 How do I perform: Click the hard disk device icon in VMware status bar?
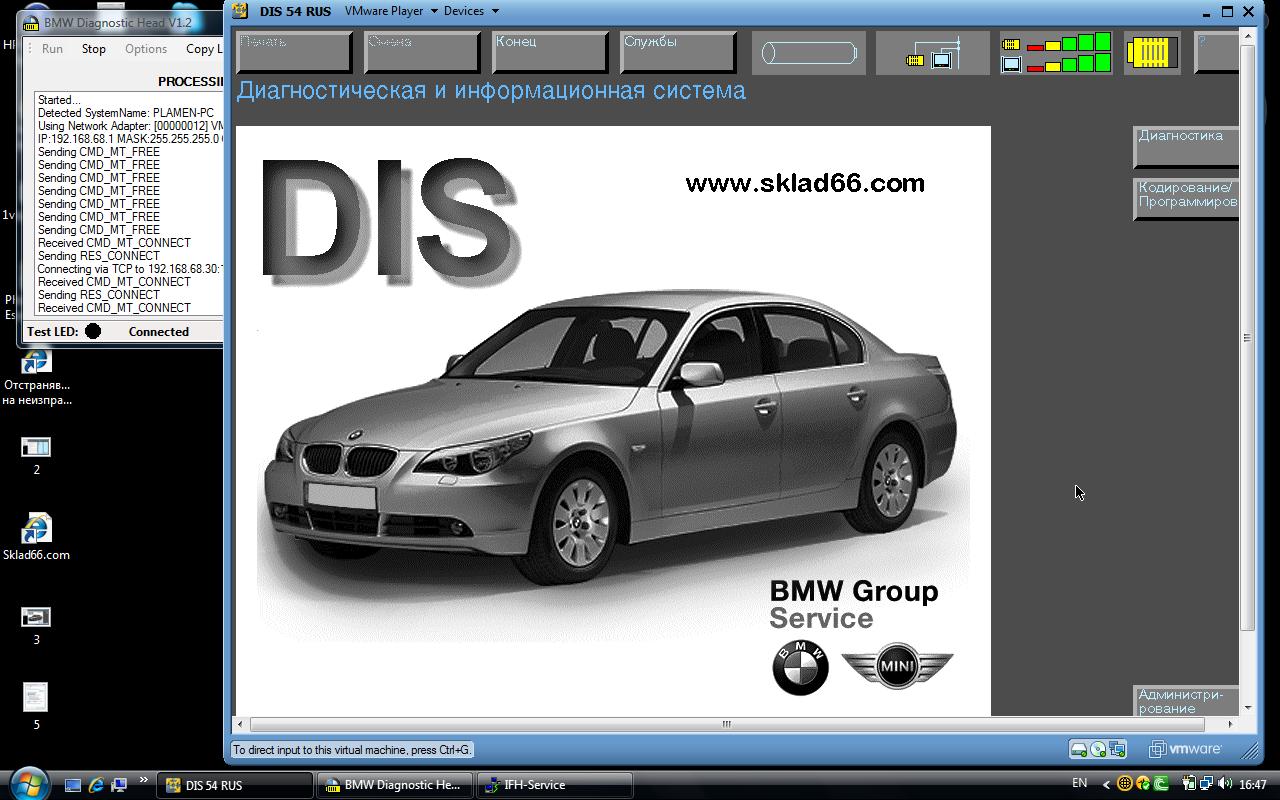pos(1079,749)
